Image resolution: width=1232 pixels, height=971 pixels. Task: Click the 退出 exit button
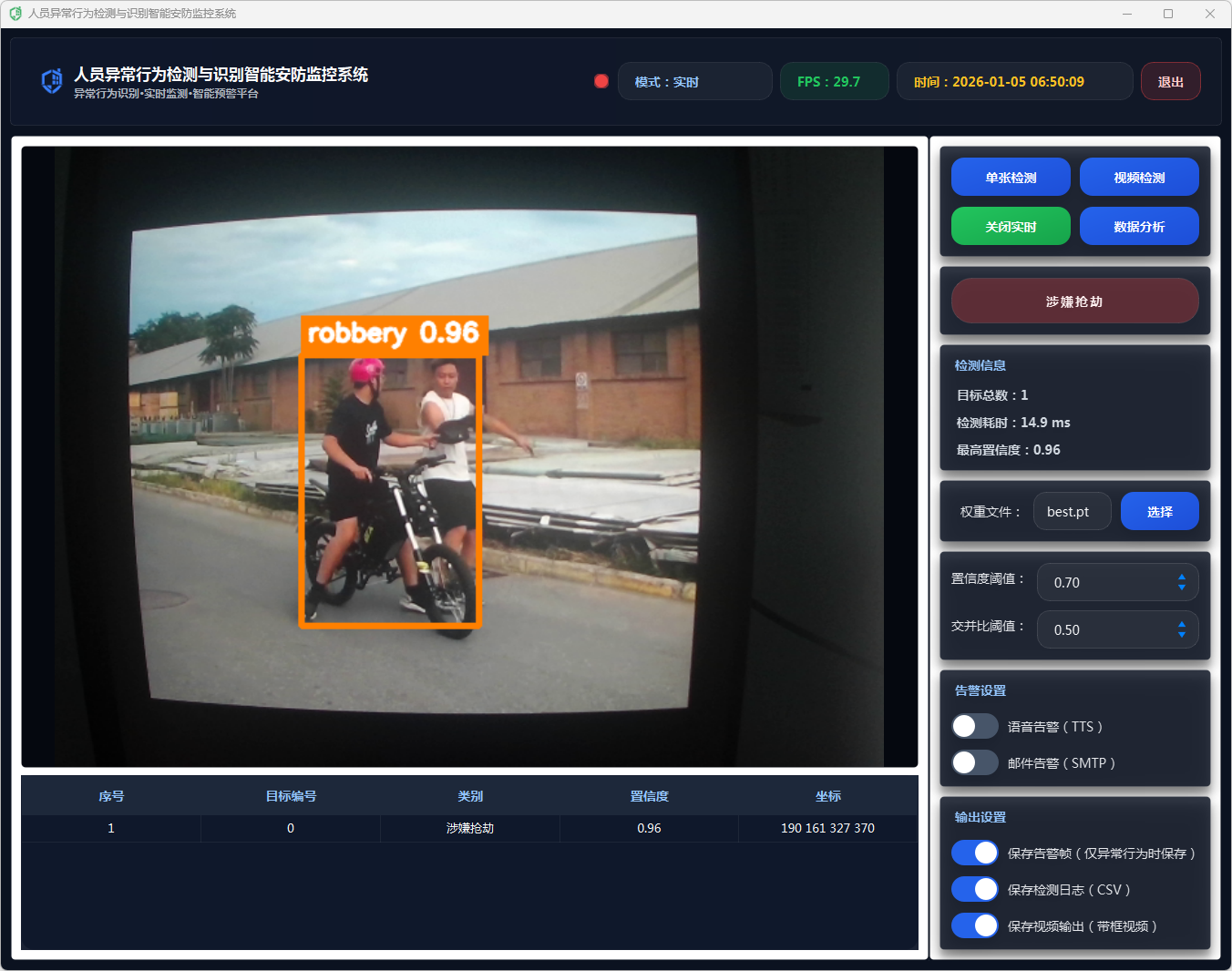click(x=1170, y=82)
